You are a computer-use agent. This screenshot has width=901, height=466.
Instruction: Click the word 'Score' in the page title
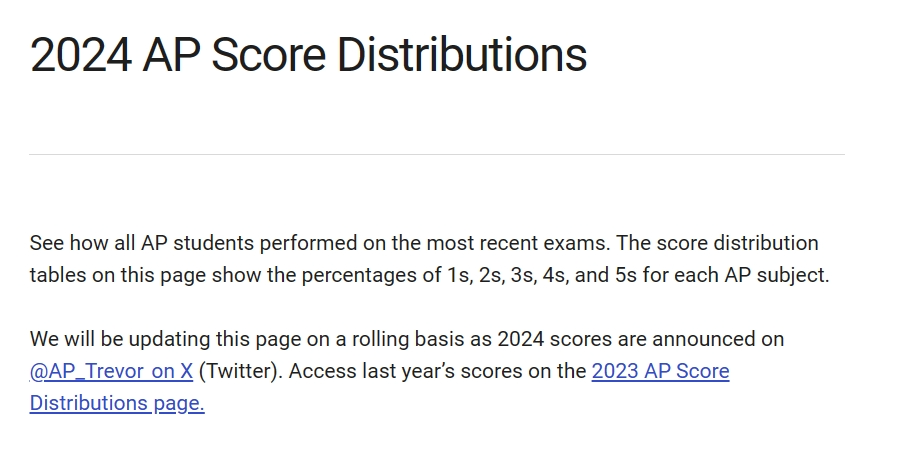point(268,55)
